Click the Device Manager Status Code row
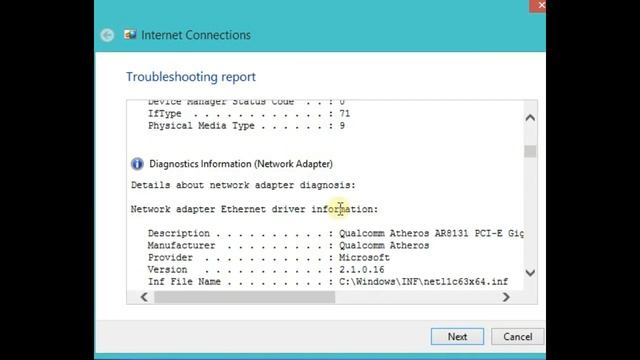Screen dimensions: 640x360 [x=247, y=102]
